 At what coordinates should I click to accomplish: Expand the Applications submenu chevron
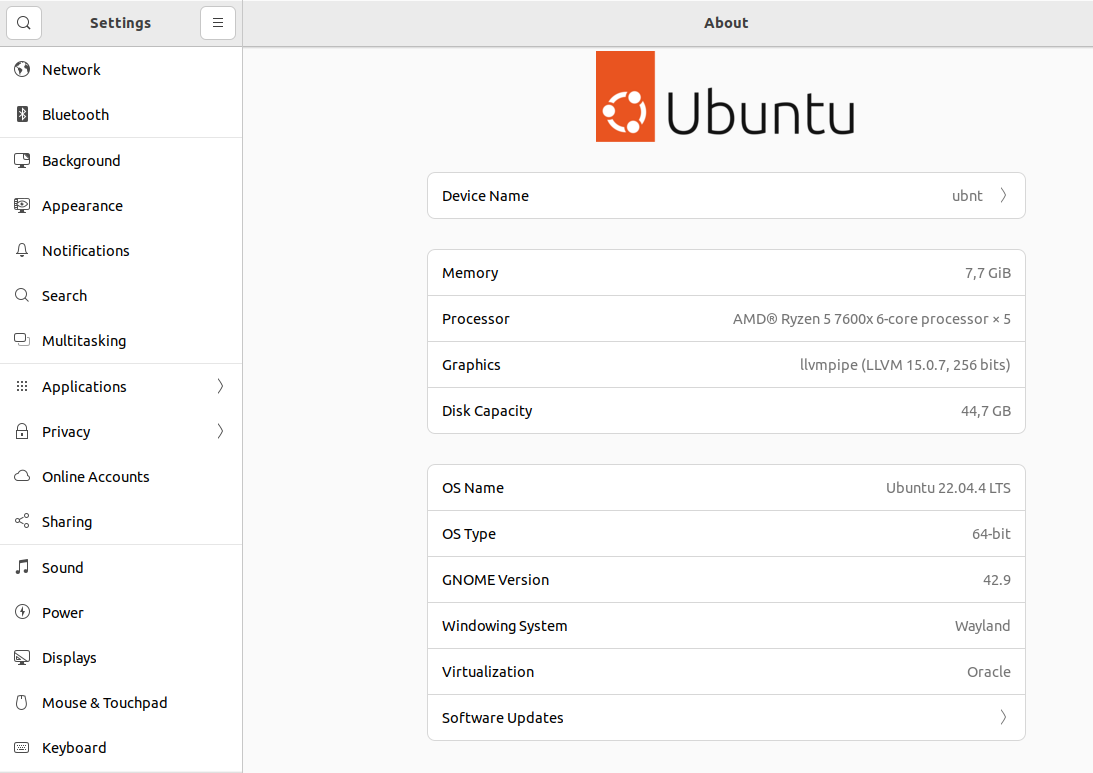click(x=220, y=386)
